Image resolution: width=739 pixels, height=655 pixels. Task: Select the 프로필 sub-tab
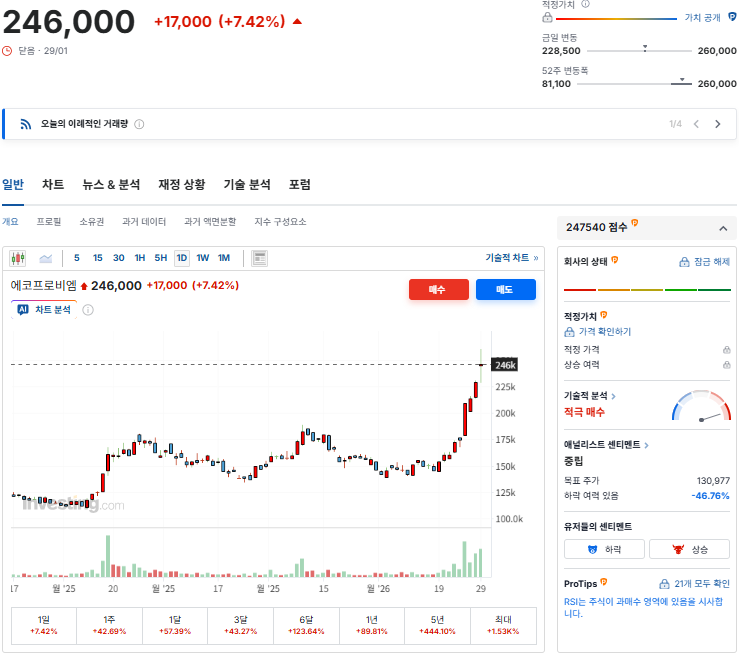tap(49, 221)
